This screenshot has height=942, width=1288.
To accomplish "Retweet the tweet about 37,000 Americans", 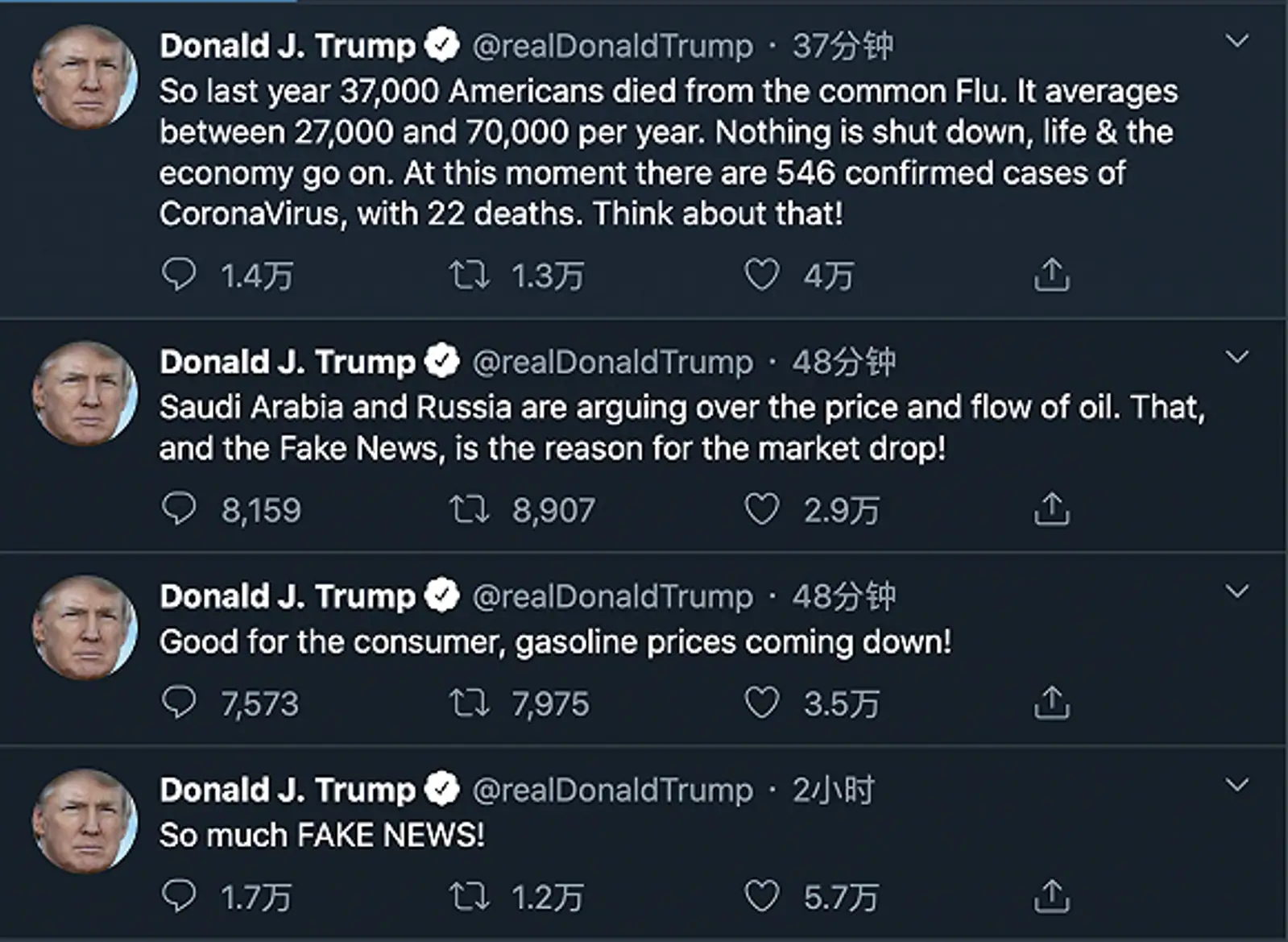I will (469, 275).
